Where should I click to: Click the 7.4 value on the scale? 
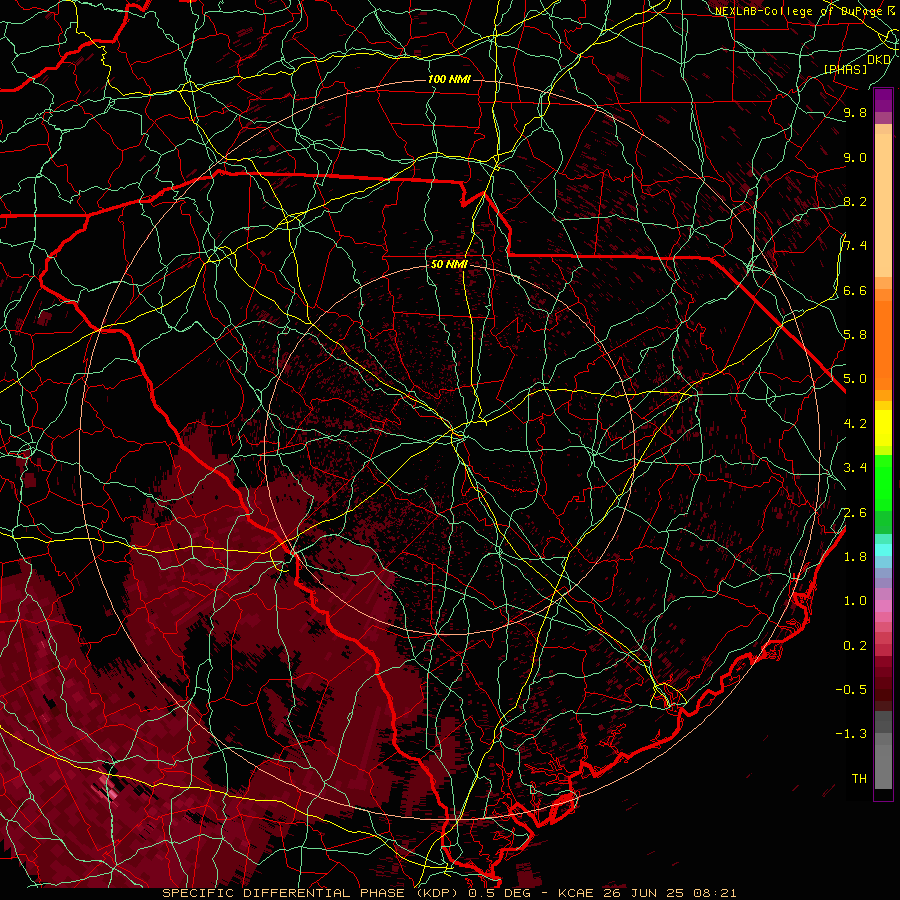[855, 246]
